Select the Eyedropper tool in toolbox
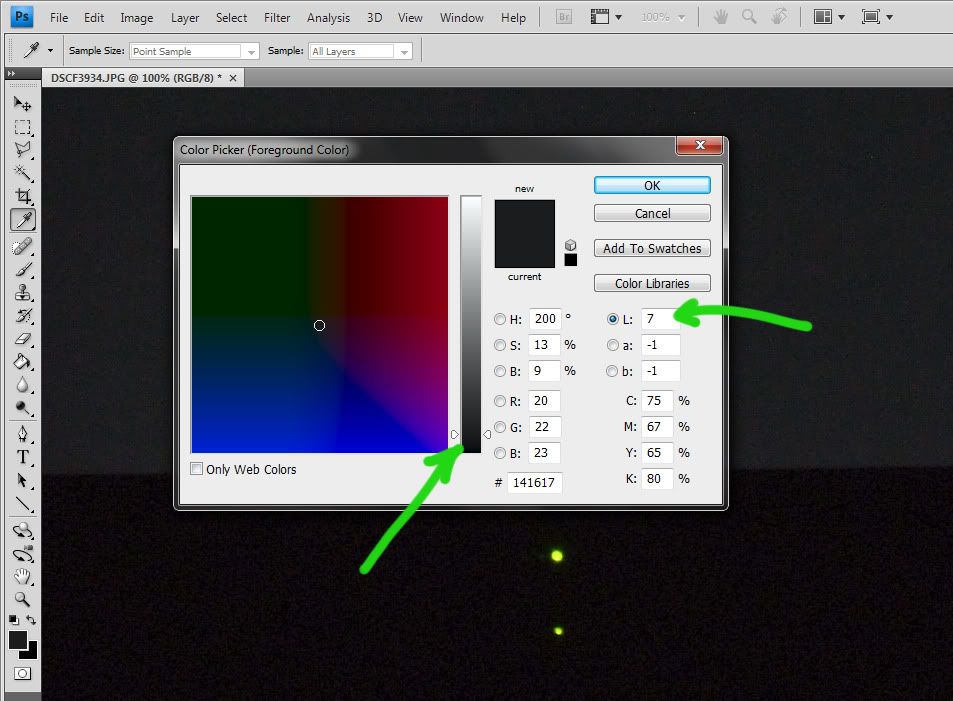Image resolution: width=953 pixels, height=701 pixels. pos(22,220)
